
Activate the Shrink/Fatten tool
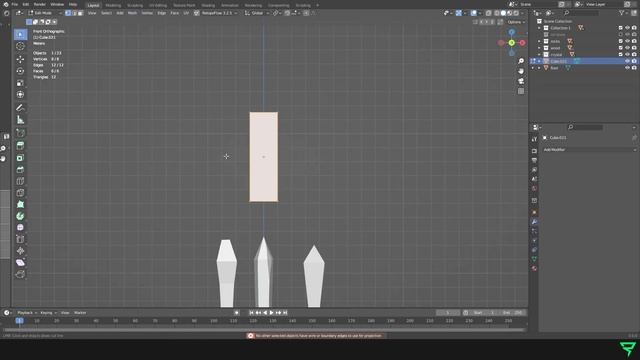click(20, 251)
